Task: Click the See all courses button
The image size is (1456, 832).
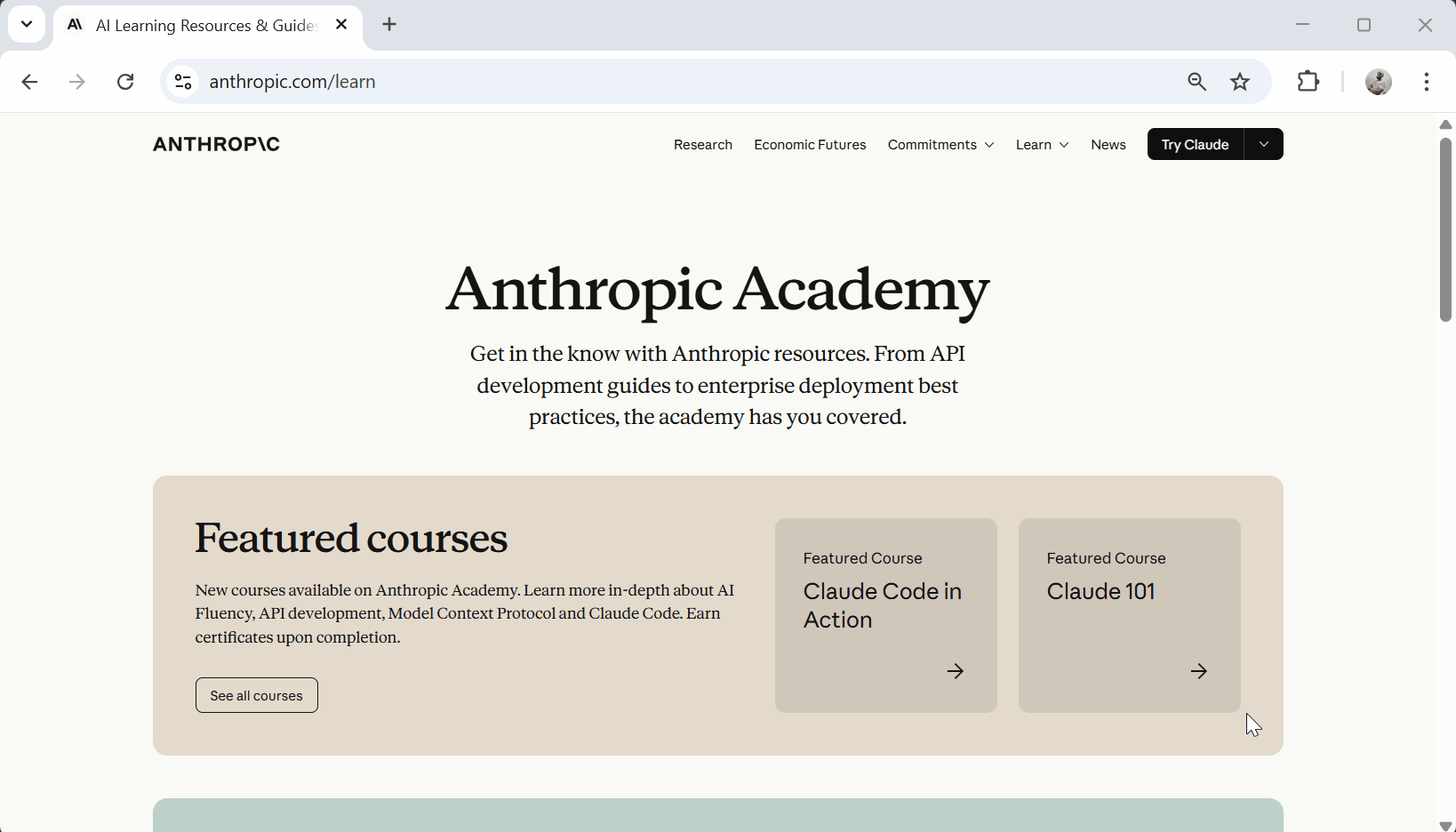Action: click(257, 695)
